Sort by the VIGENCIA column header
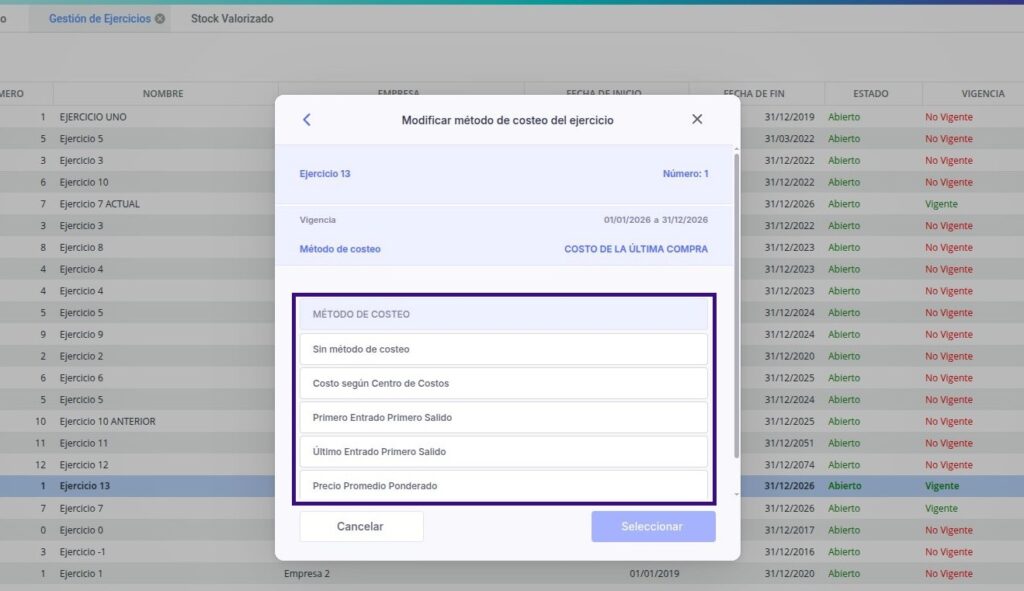Image resolution: width=1024 pixels, height=591 pixels. click(x=982, y=94)
